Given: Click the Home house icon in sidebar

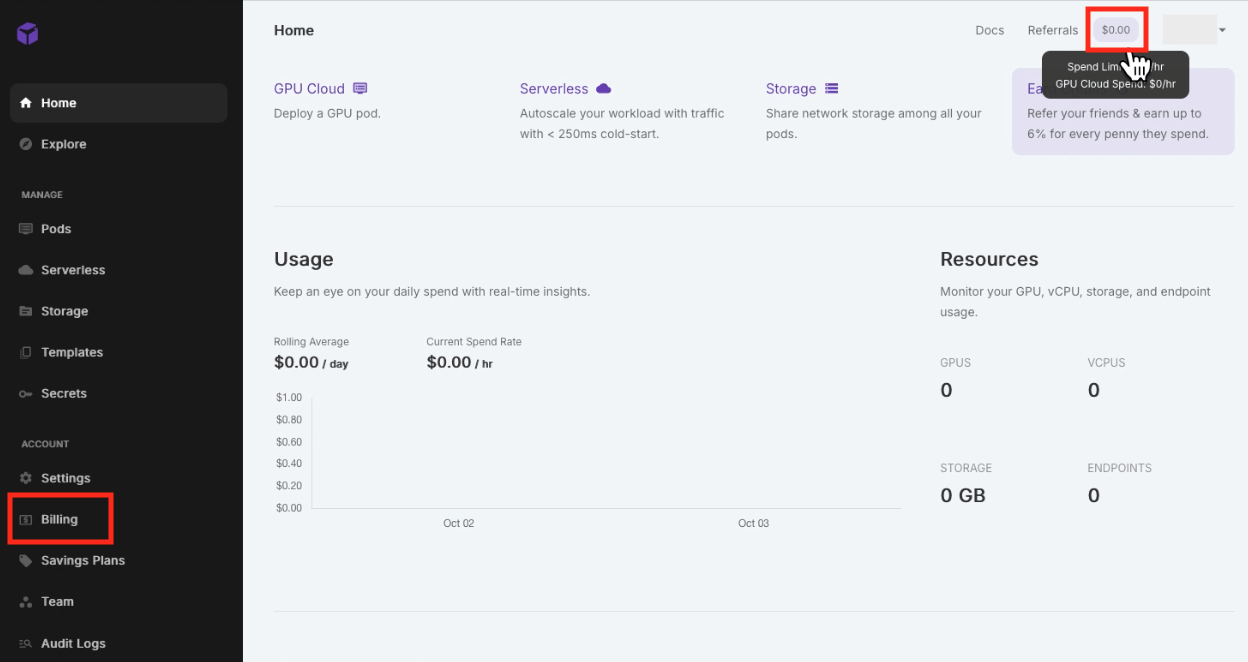Looking at the screenshot, I should [x=26, y=103].
